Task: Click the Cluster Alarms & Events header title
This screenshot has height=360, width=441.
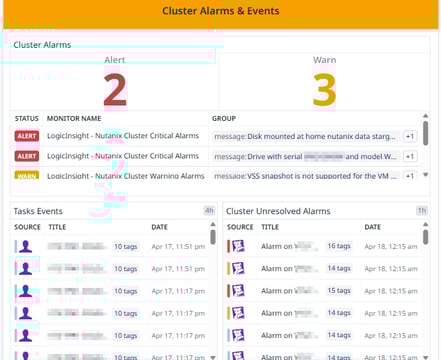Action: coord(221,11)
